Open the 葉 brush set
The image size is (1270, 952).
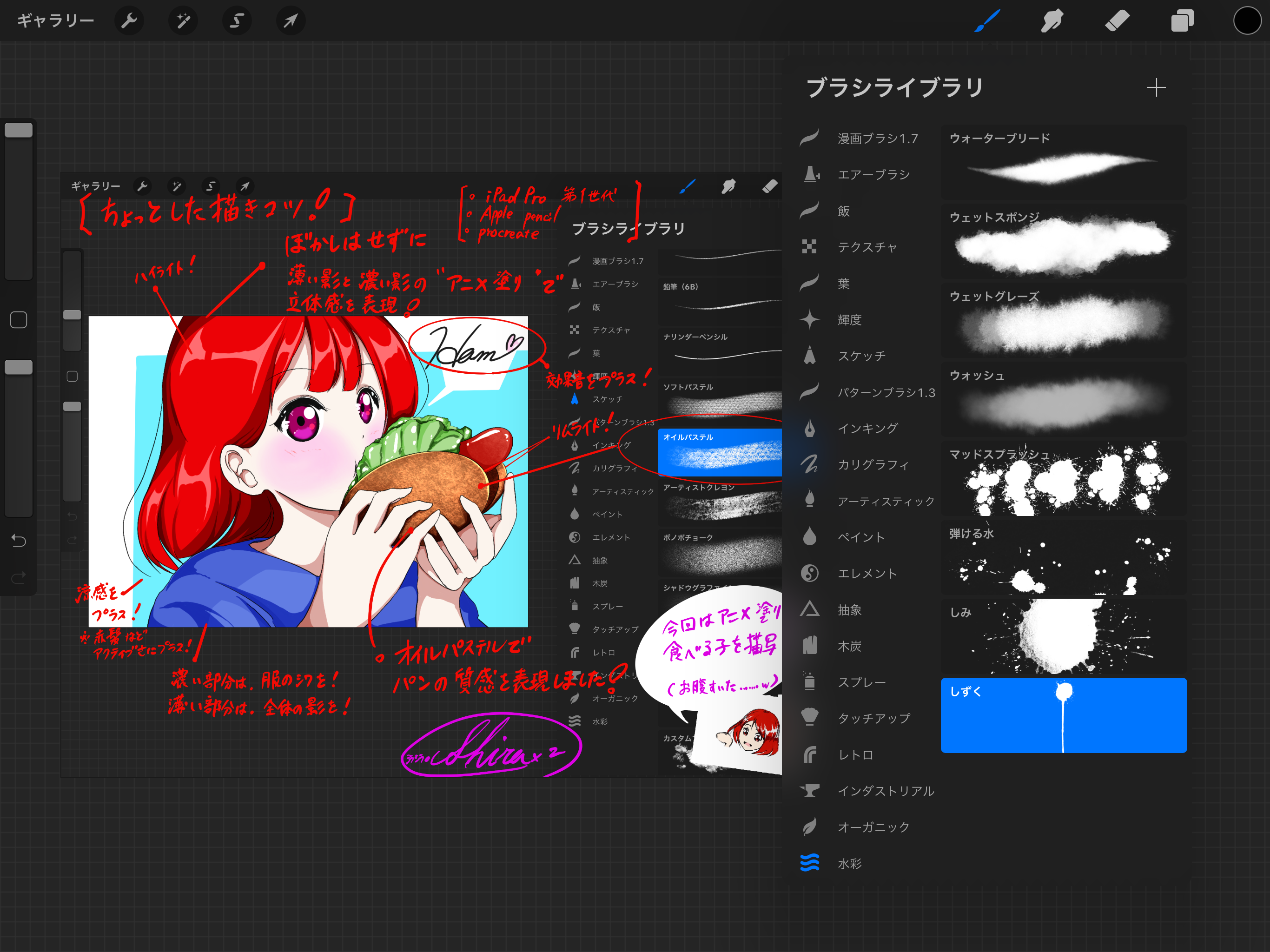(867, 283)
